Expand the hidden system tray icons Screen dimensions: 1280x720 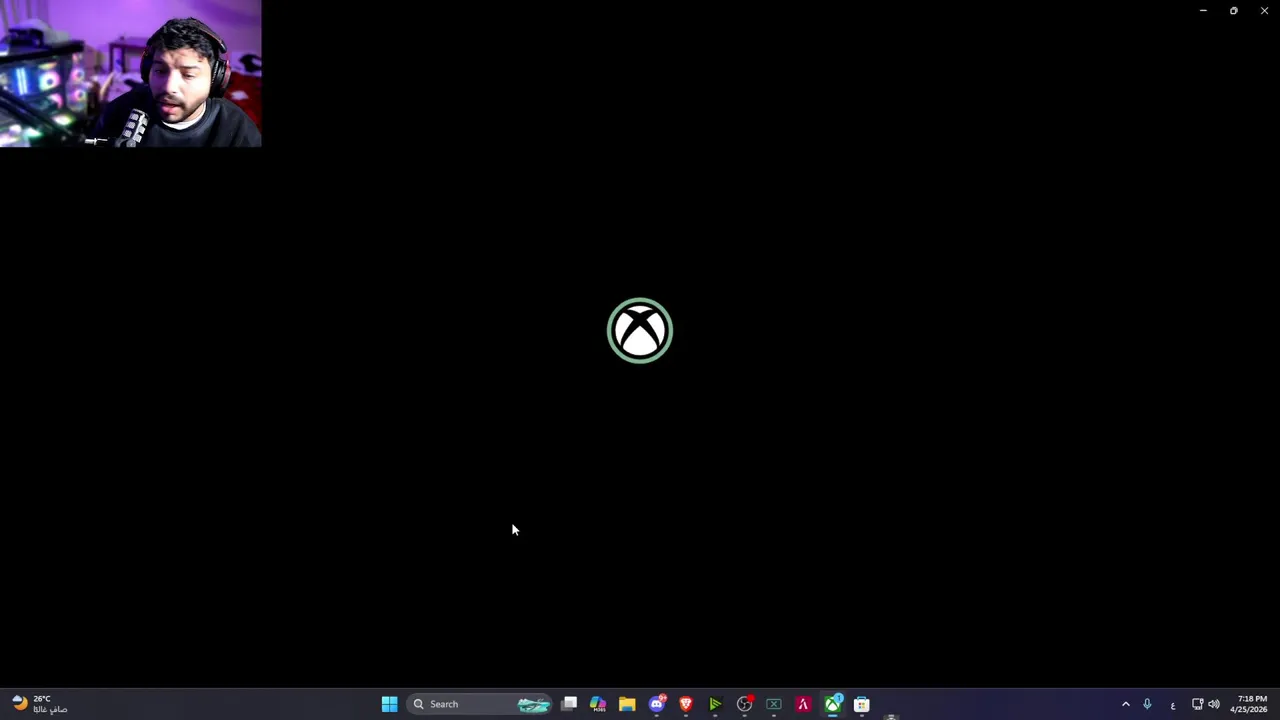pyautogui.click(x=1125, y=704)
